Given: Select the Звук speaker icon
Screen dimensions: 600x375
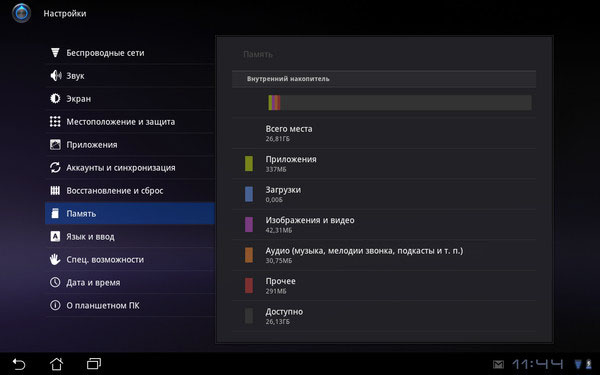Looking at the screenshot, I should [x=55, y=75].
